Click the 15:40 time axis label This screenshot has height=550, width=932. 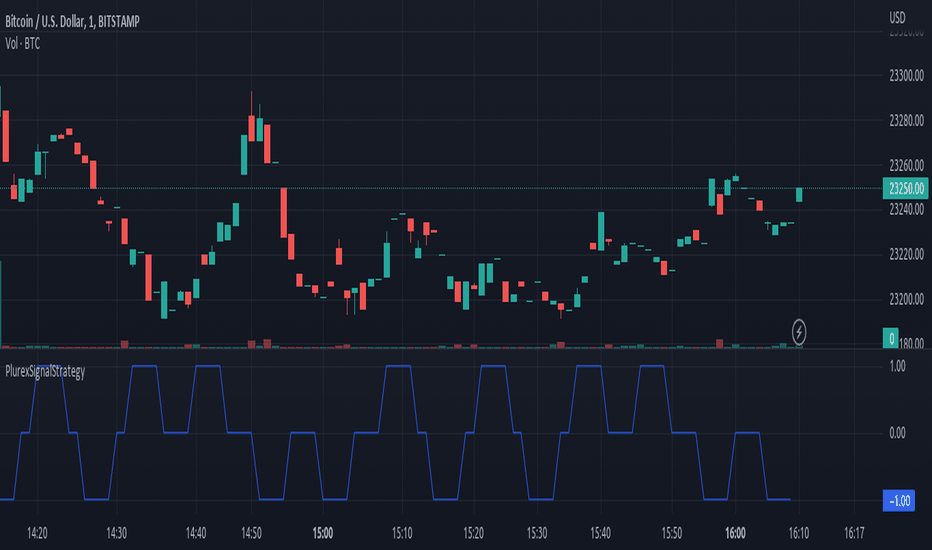[x=600, y=533]
